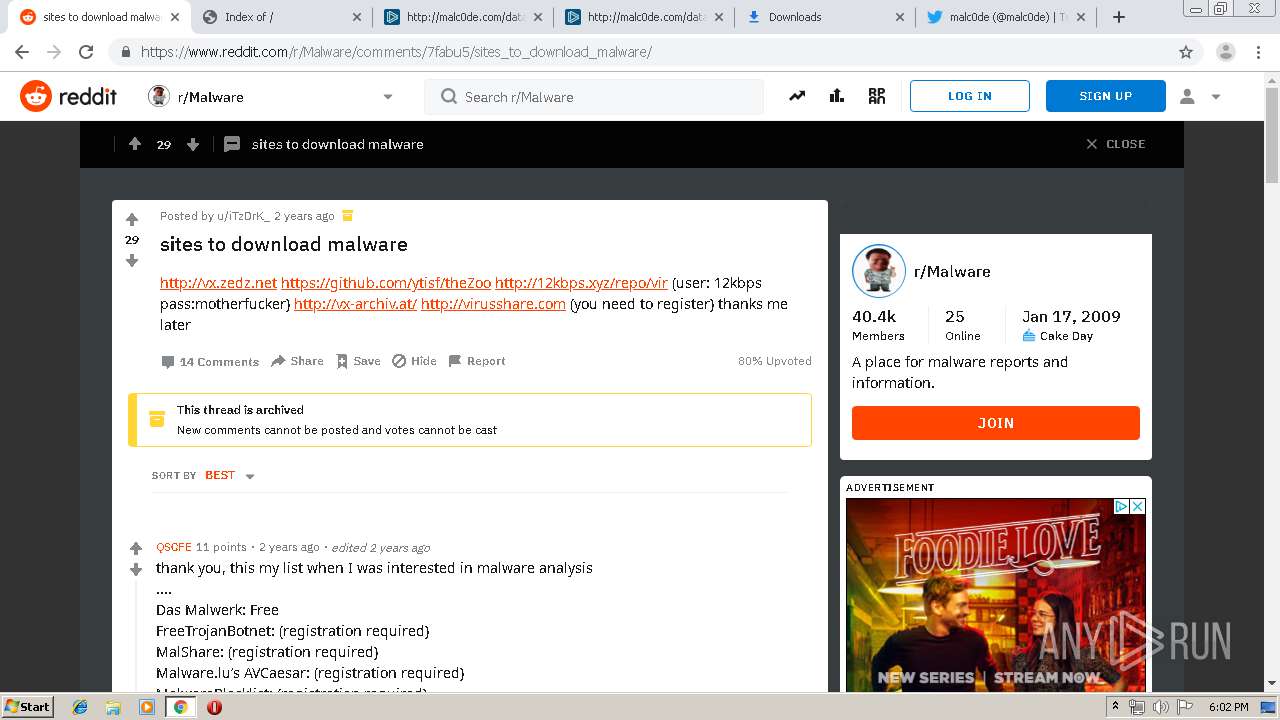Open the u/iTzDrK_ poster profile

point(243,216)
